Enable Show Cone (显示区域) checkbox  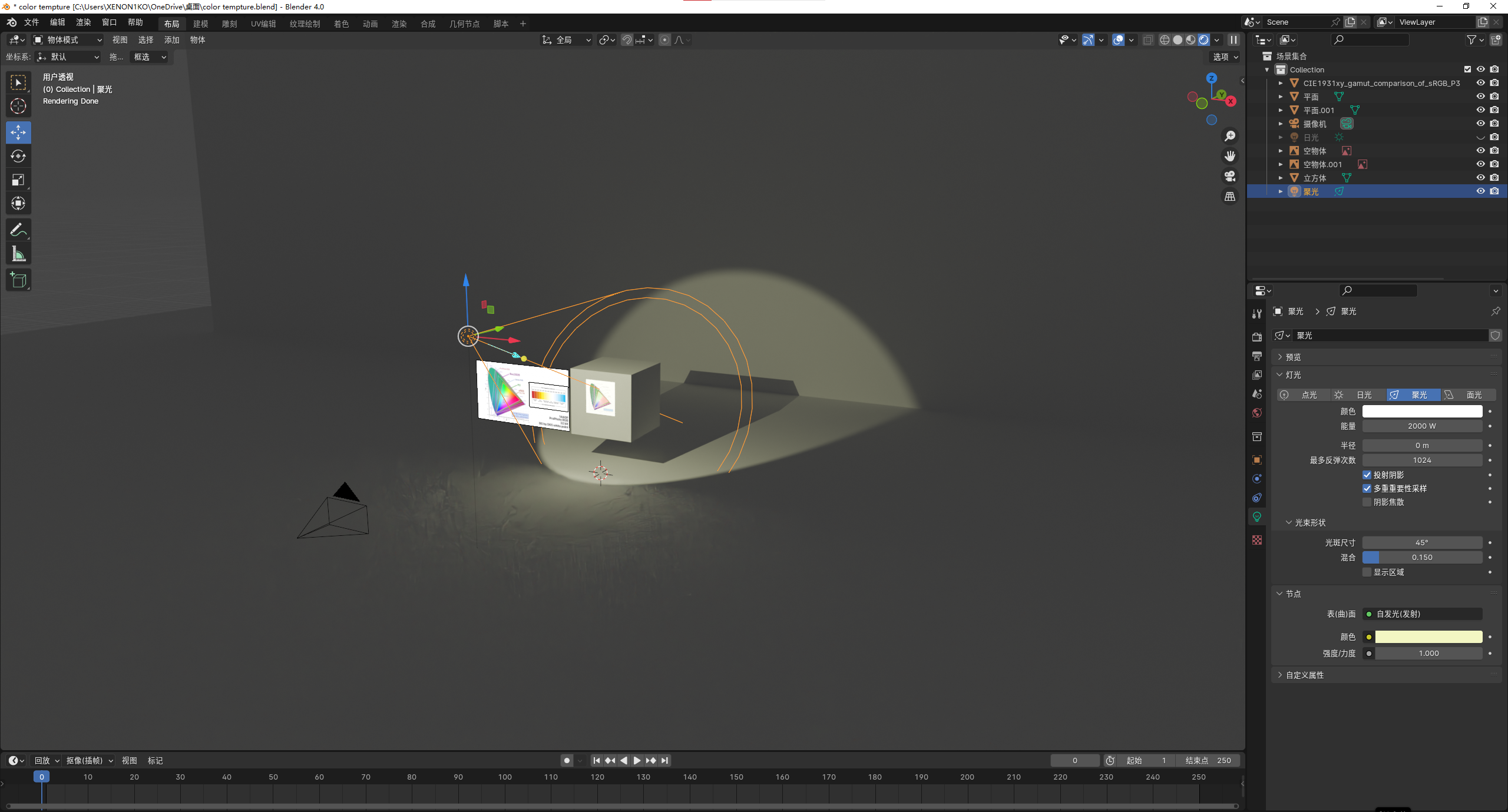pos(1367,572)
